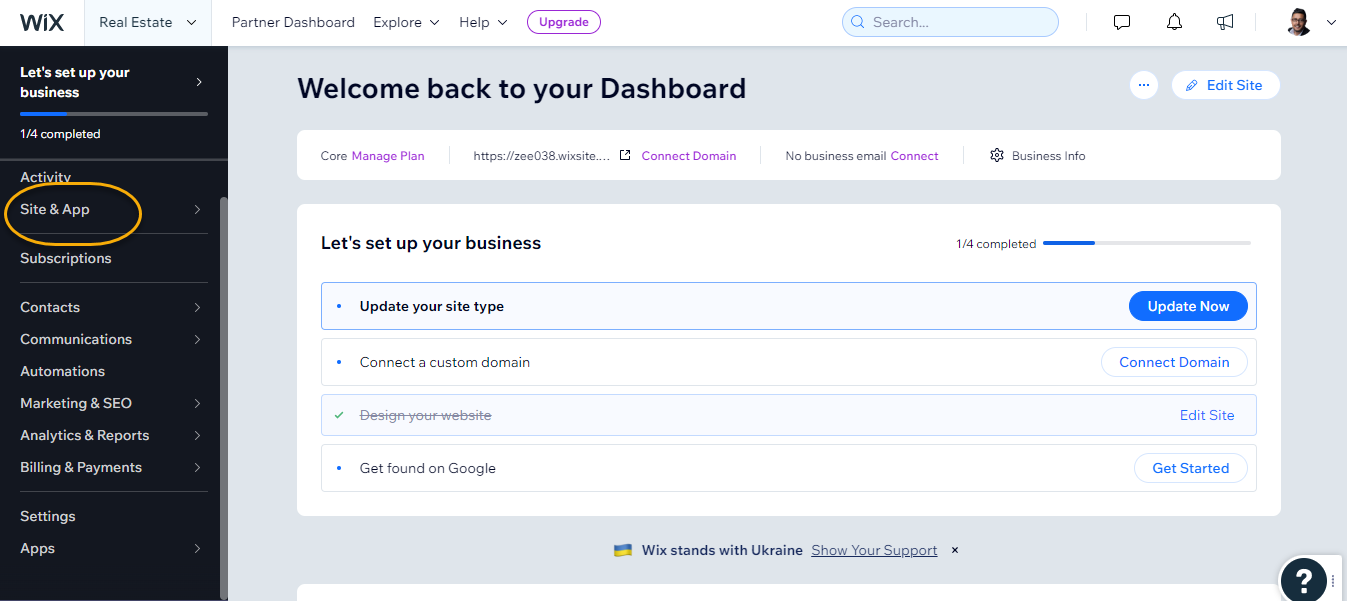Expand the Help menu
The image size is (1347, 601).
coord(483,22)
